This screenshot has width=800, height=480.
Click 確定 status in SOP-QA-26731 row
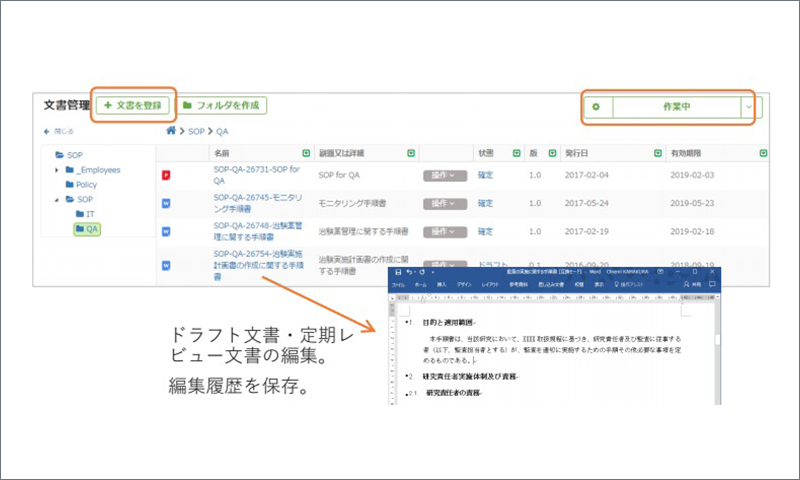coord(485,175)
